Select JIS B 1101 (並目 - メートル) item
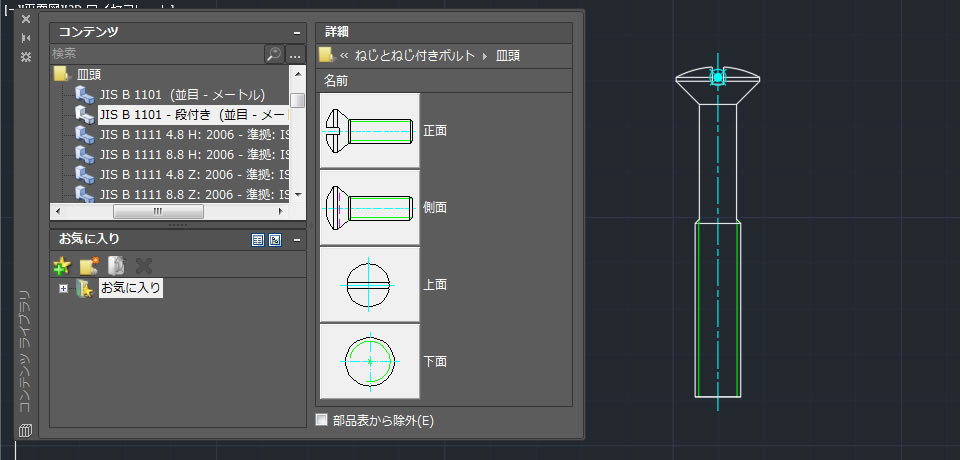 point(182,95)
